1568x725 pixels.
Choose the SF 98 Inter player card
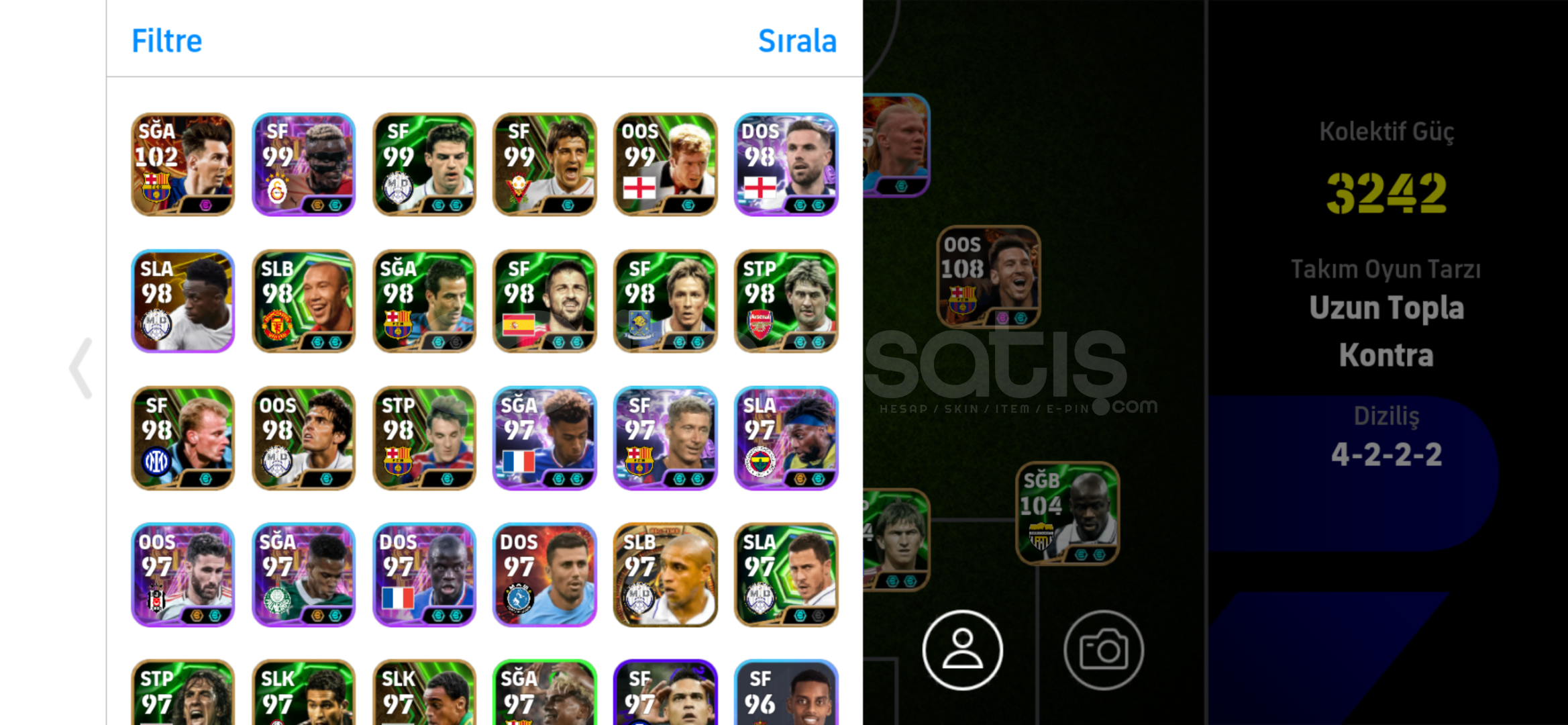182,438
